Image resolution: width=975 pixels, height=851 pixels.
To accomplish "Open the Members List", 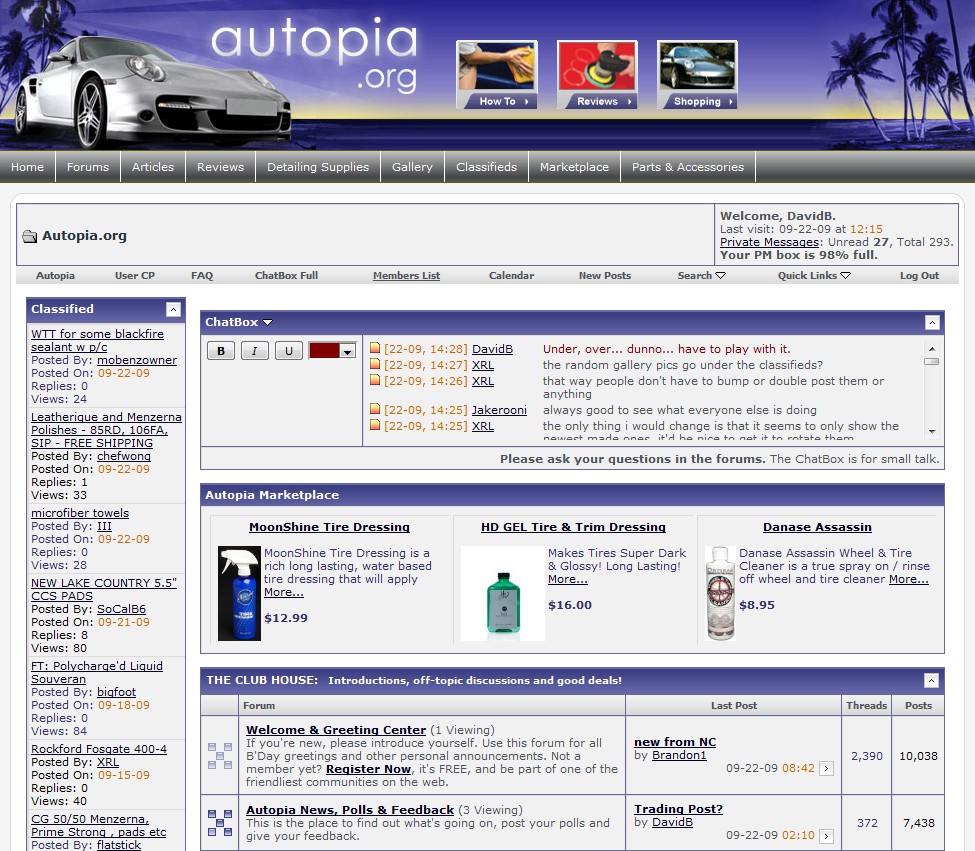I will point(406,275).
